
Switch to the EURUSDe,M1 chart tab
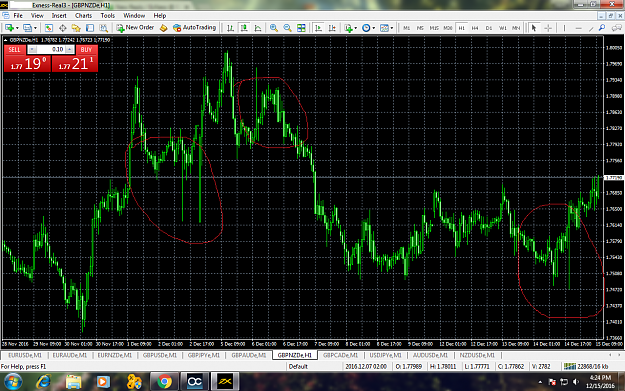[x=25, y=355]
